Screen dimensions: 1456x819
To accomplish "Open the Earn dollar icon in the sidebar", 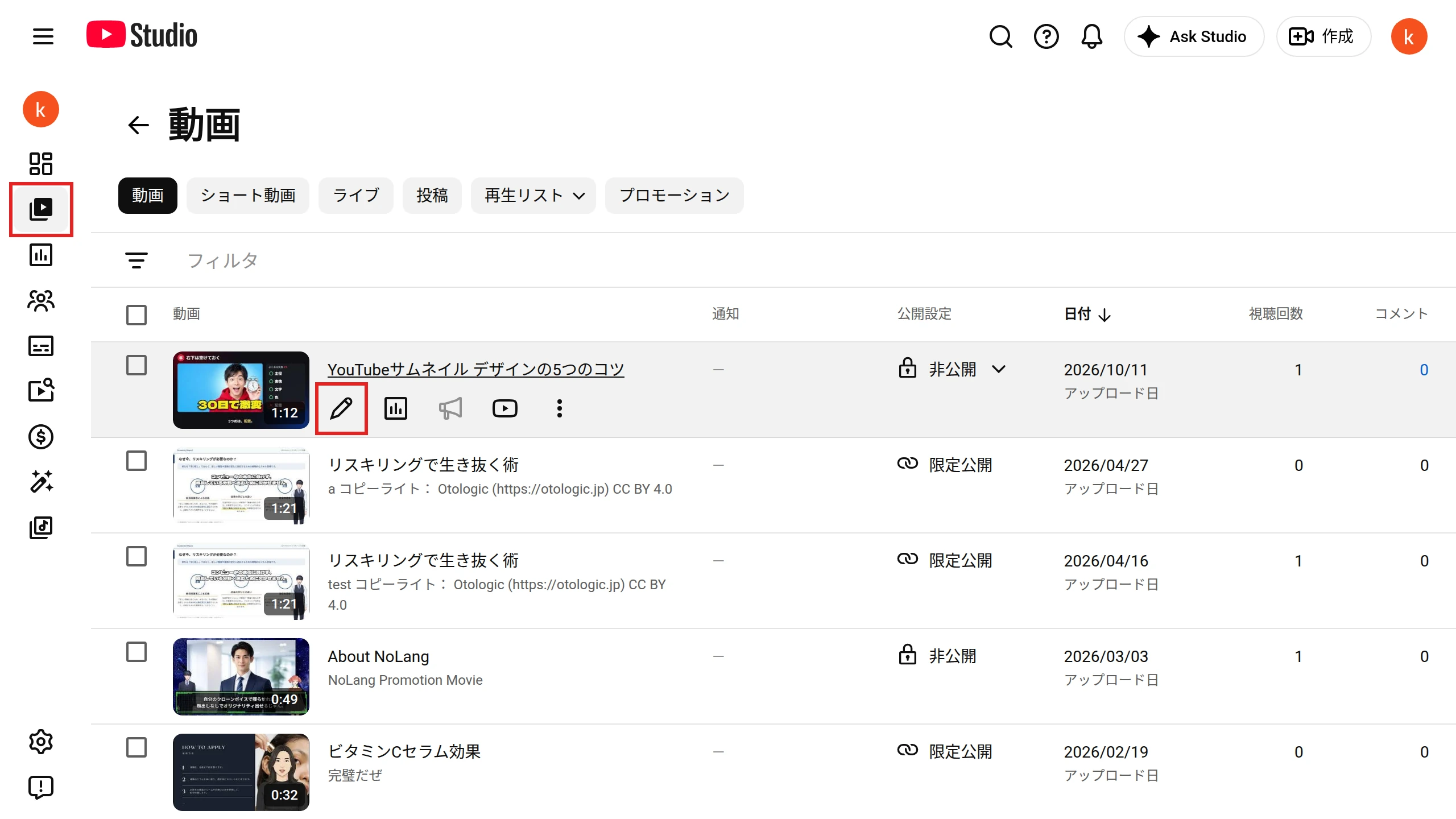I will click(41, 437).
